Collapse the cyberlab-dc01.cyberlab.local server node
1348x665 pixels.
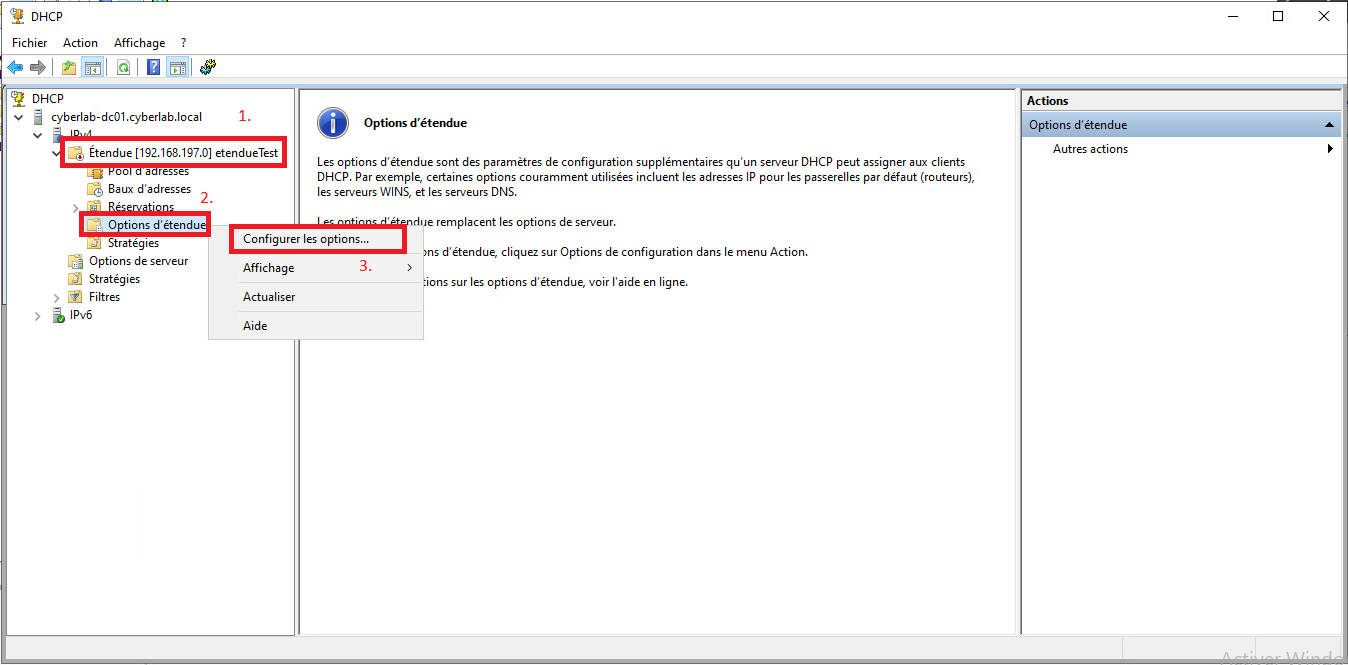coord(20,117)
